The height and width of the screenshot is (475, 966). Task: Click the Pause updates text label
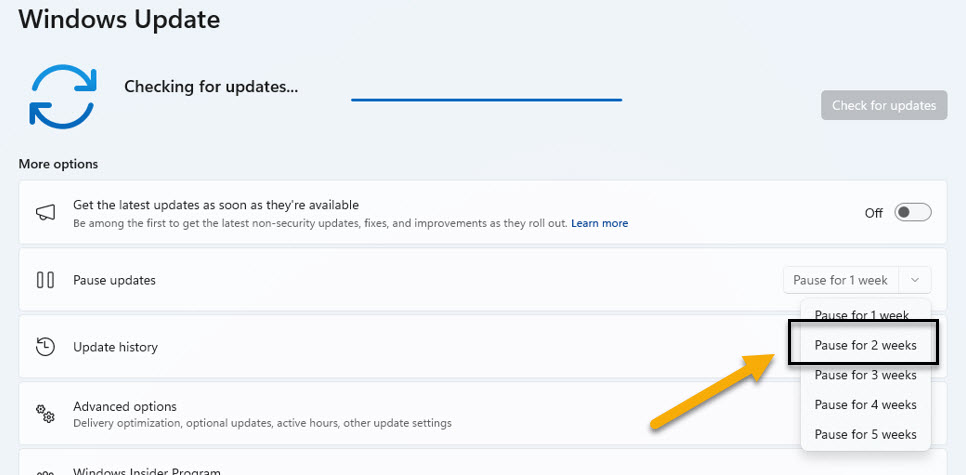114,280
